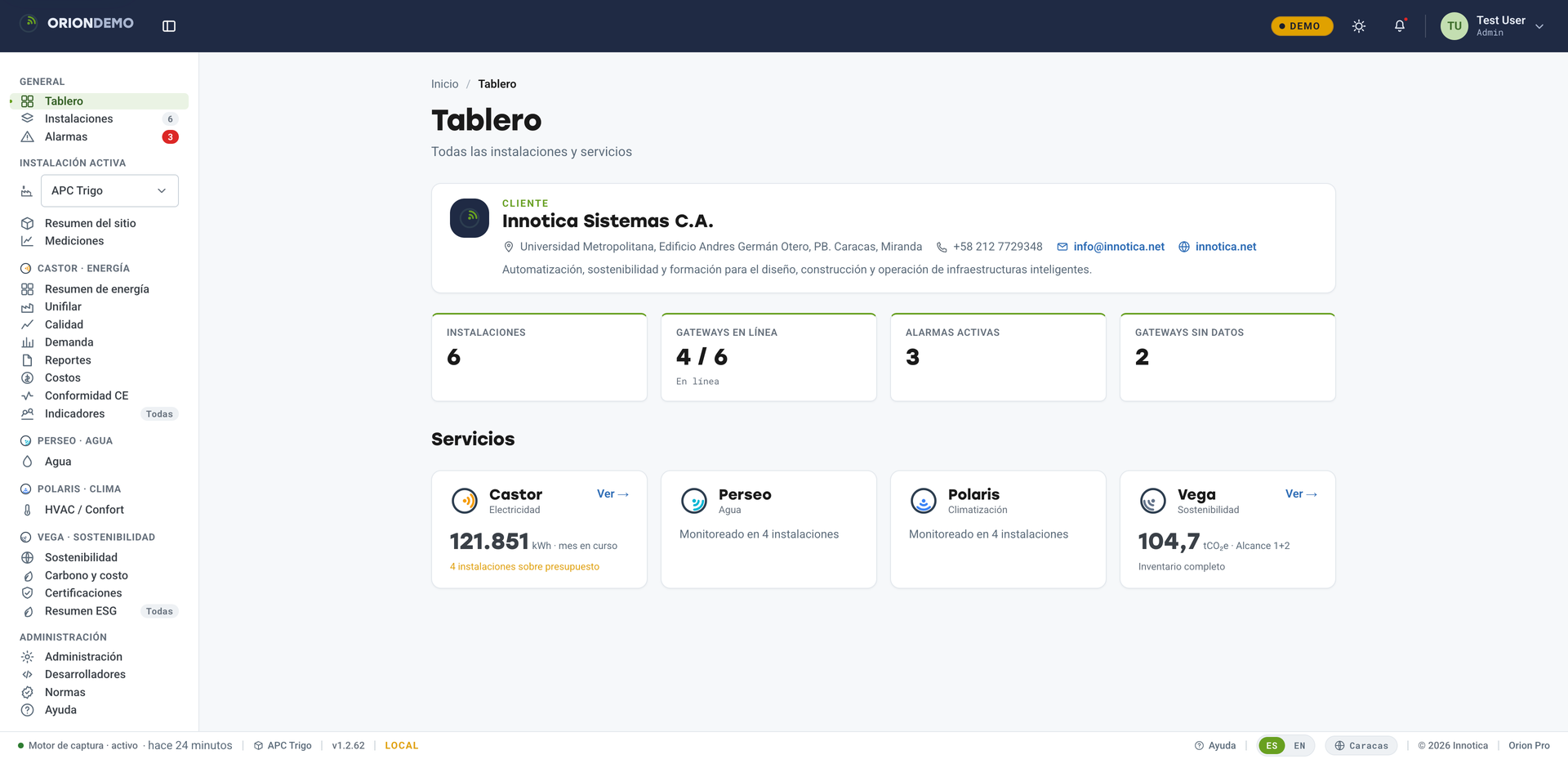The width and height of the screenshot is (1568, 759).
Task: Click the Carbono y costo leaf icon
Action: click(x=27, y=576)
